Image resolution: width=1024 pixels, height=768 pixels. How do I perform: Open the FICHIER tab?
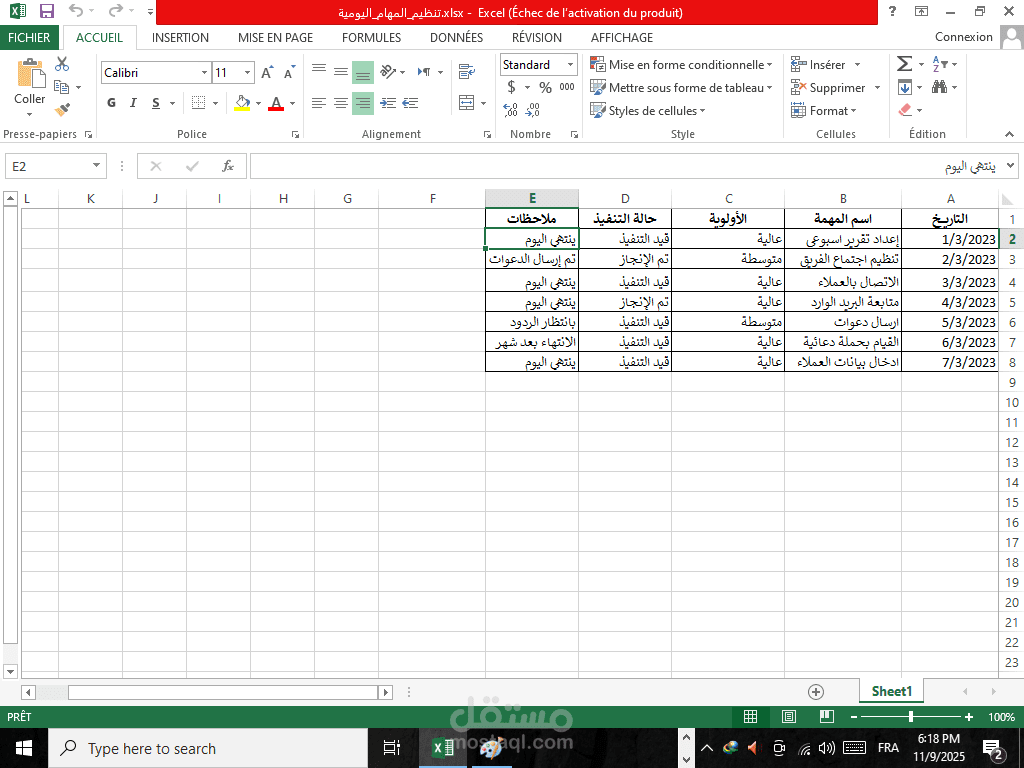(x=29, y=37)
